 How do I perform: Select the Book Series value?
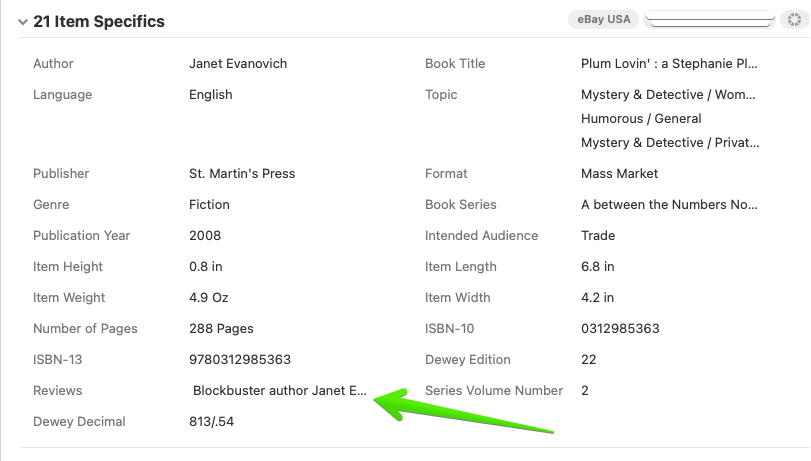pyautogui.click(x=669, y=205)
